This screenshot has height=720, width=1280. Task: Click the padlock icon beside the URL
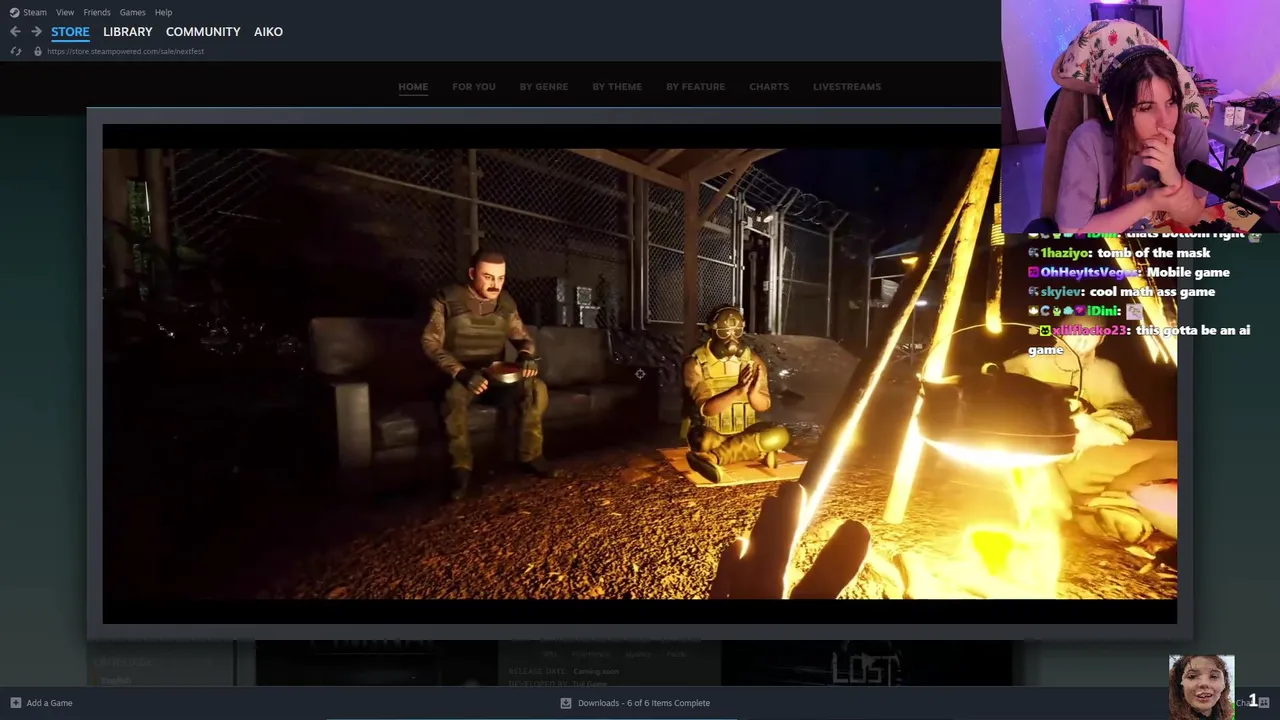[x=38, y=51]
